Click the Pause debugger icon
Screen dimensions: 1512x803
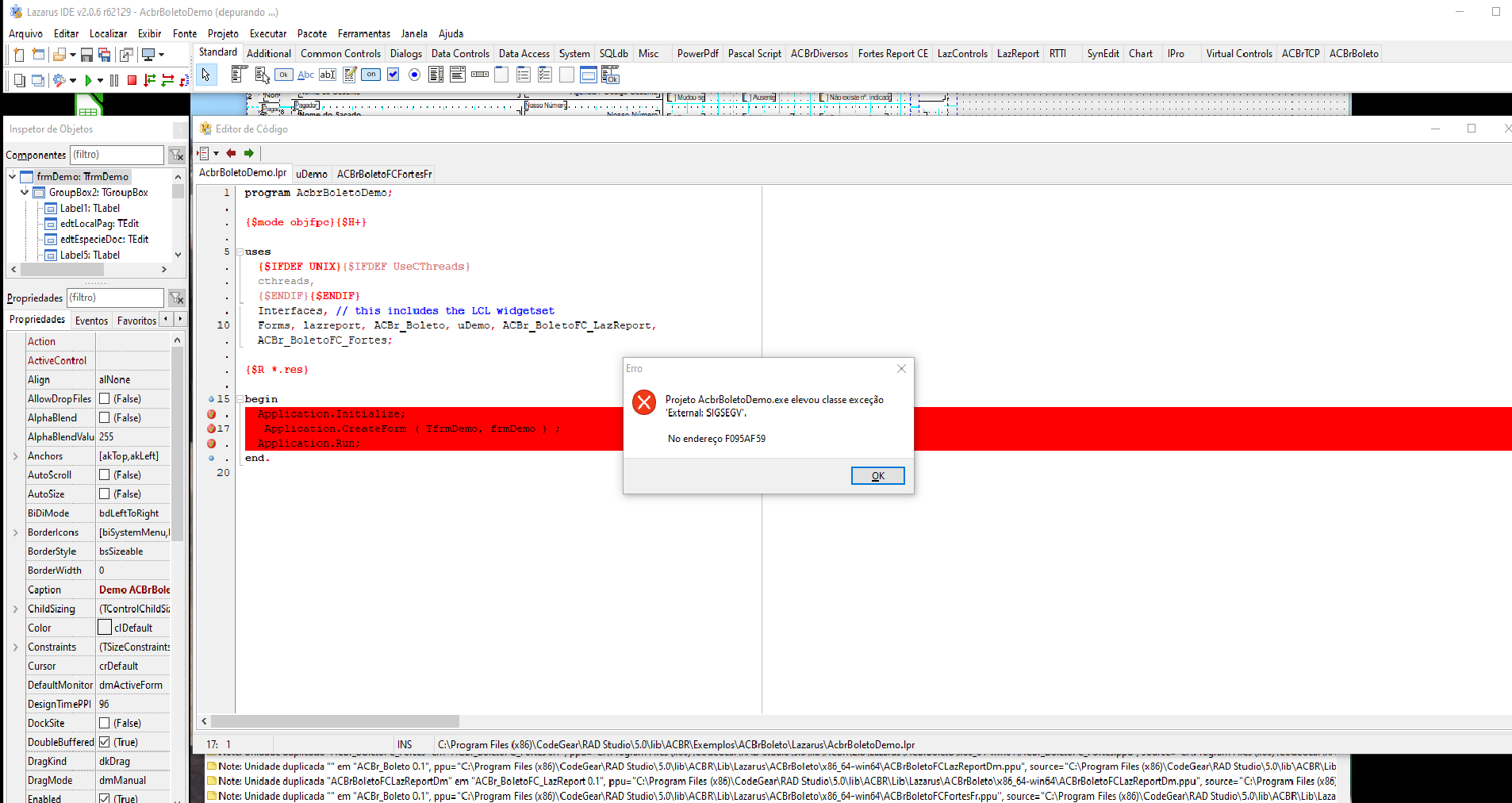(114, 80)
